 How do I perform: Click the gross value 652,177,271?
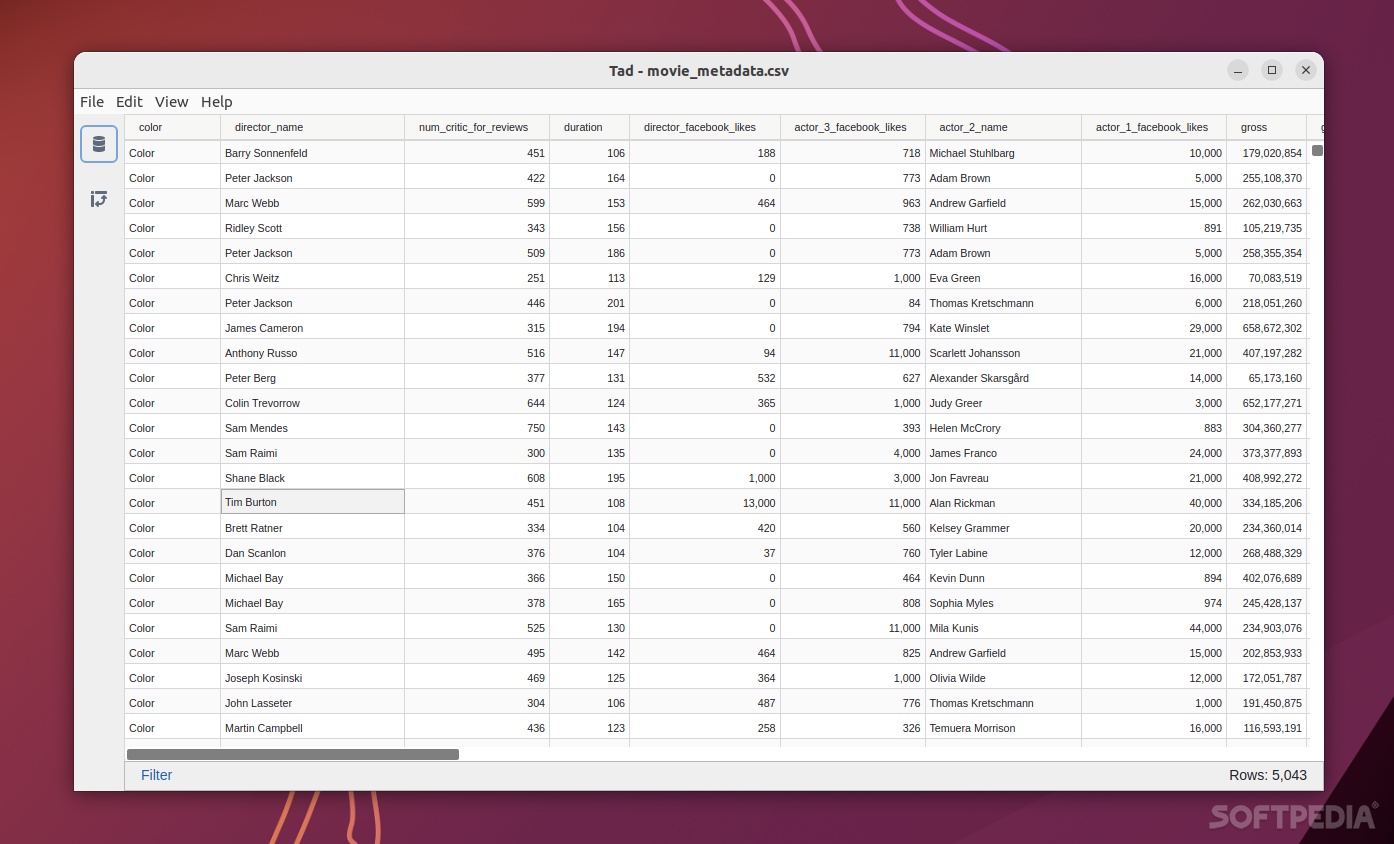coord(1266,403)
